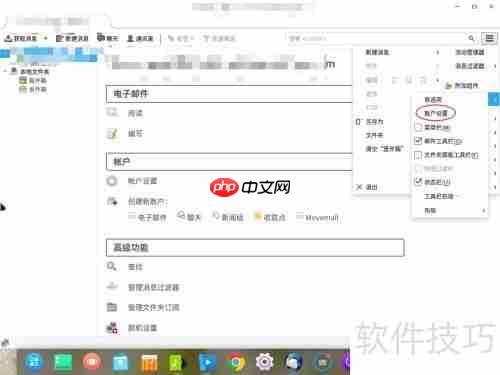The image size is (500, 375).
Task: Click the Manage message filters icon
Action: tap(112, 286)
